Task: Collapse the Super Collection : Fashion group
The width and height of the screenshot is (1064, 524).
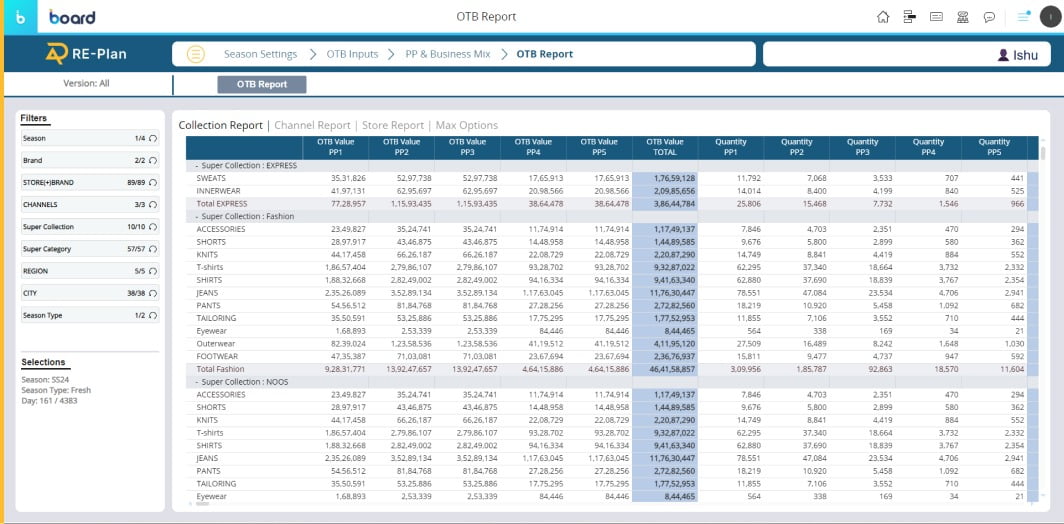Action: click(196, 216)
